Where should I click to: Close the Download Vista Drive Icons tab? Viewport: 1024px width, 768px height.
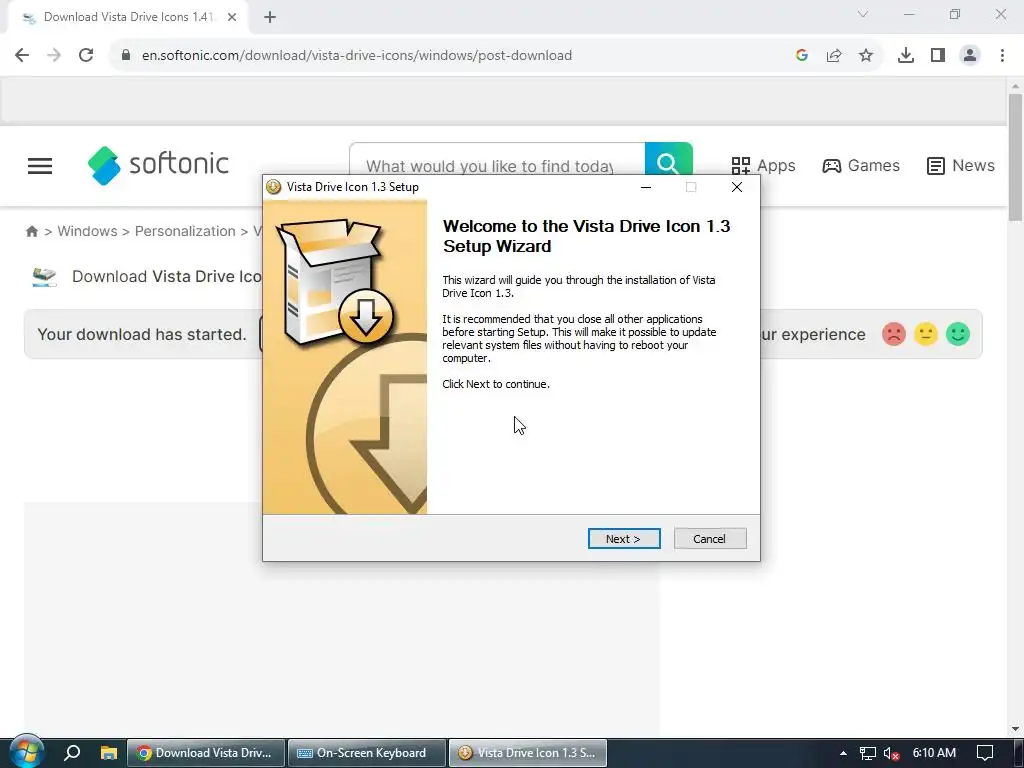(x=232, y=17)
